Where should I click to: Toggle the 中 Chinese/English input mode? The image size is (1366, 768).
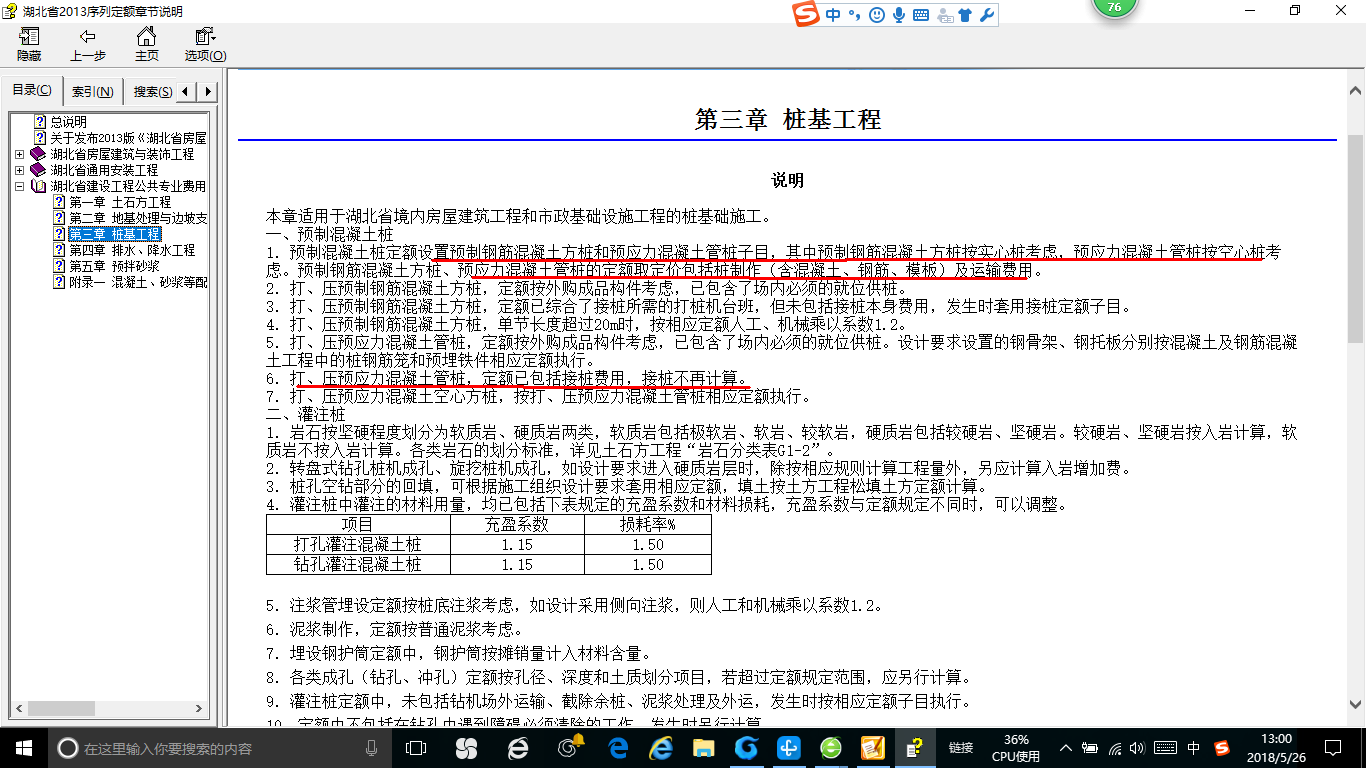coord(834,15)
